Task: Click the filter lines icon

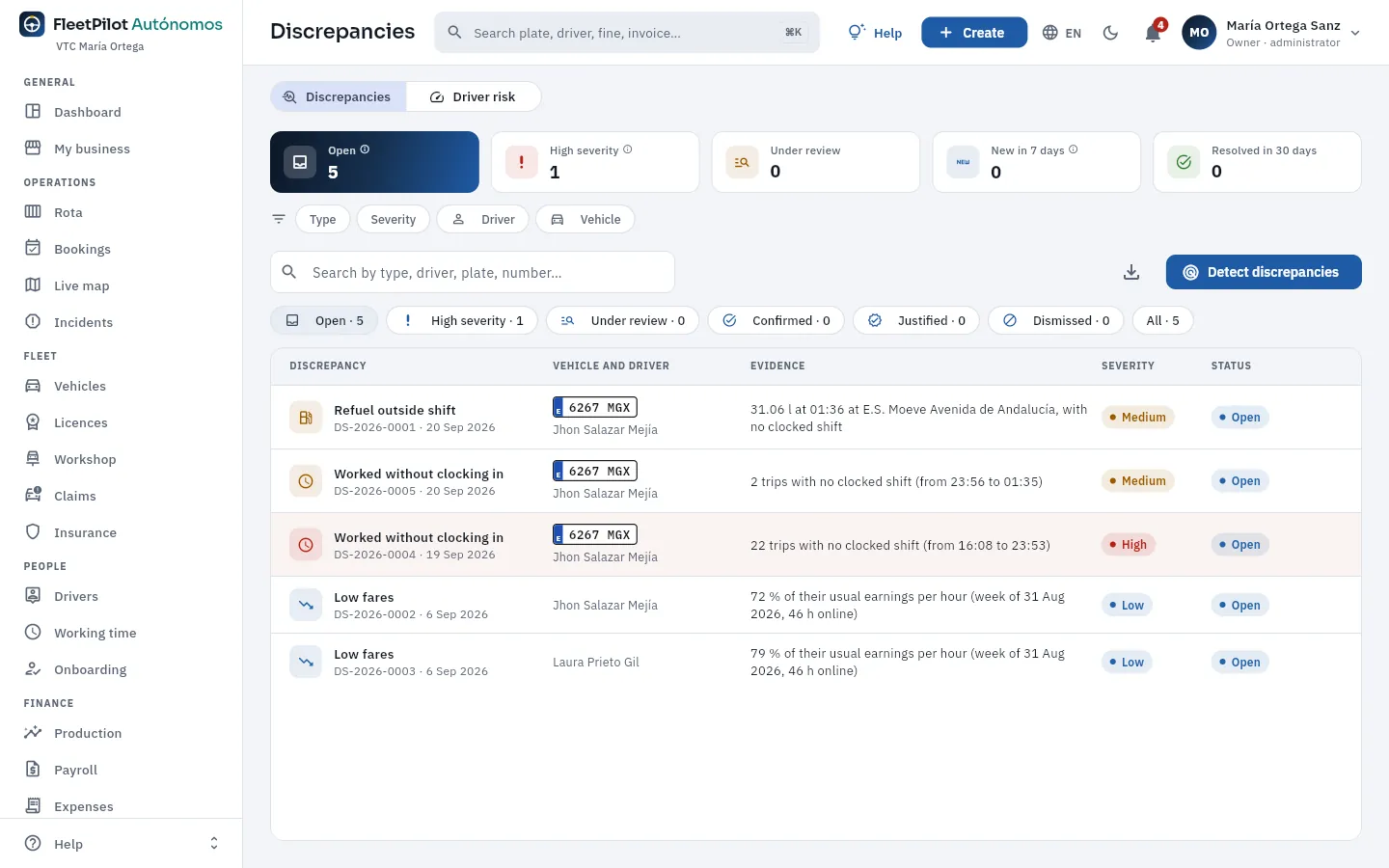Action: tap(279, 219)
